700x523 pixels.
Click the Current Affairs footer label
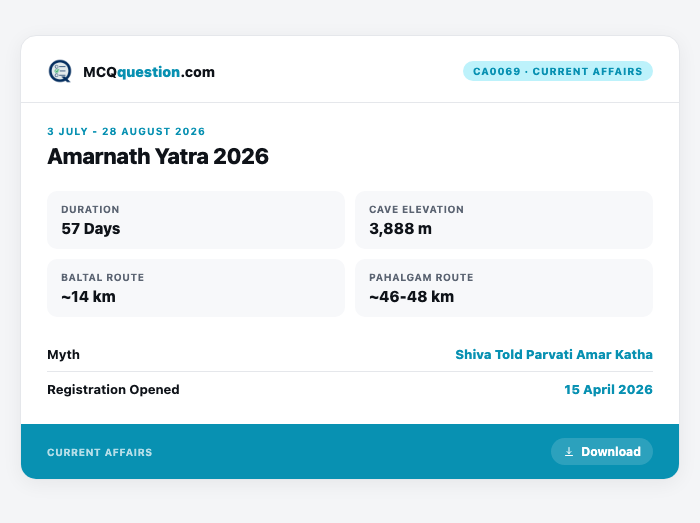coord(100,452)
